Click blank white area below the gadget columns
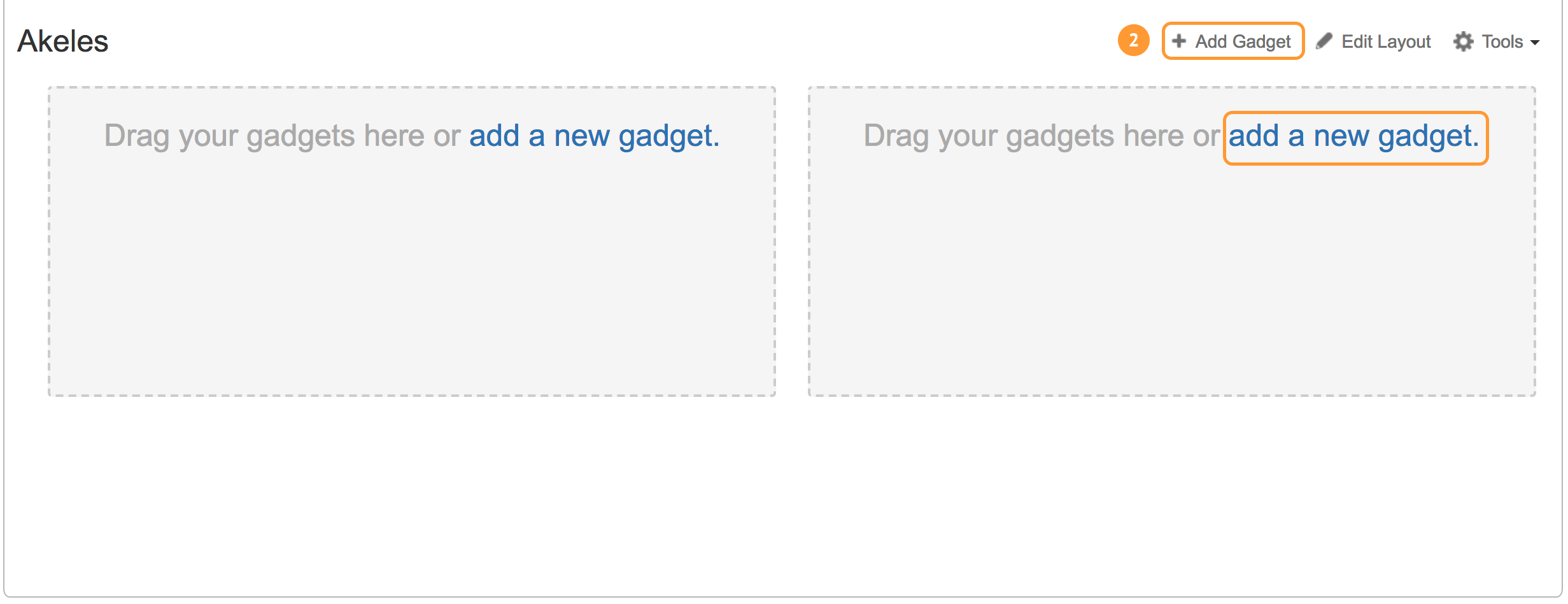 pos(783,497)
